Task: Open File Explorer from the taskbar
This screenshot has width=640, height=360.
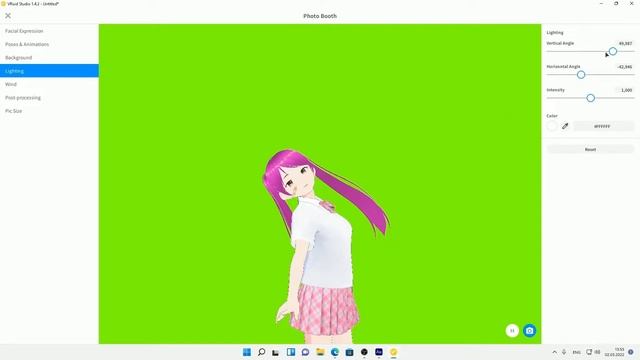Action: point(320,352)
